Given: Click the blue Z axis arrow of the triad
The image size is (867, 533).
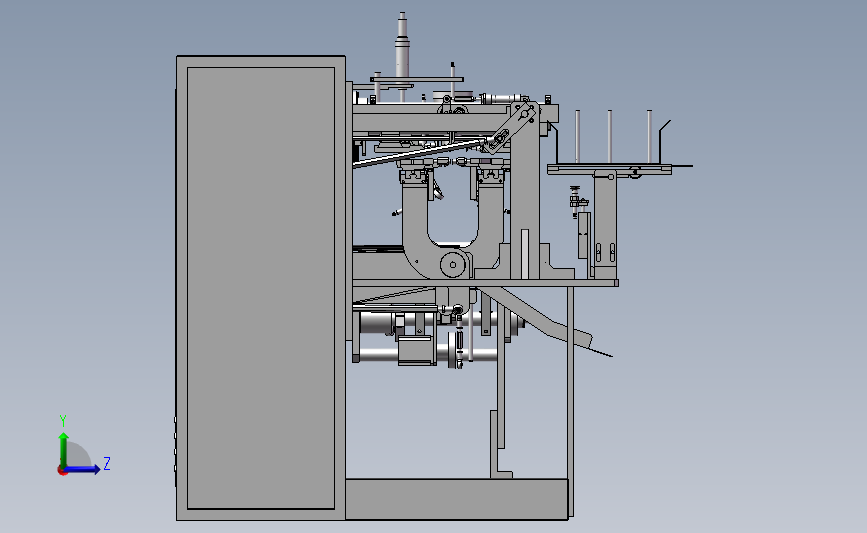Looking at the screenshot, I should [82, 469].
